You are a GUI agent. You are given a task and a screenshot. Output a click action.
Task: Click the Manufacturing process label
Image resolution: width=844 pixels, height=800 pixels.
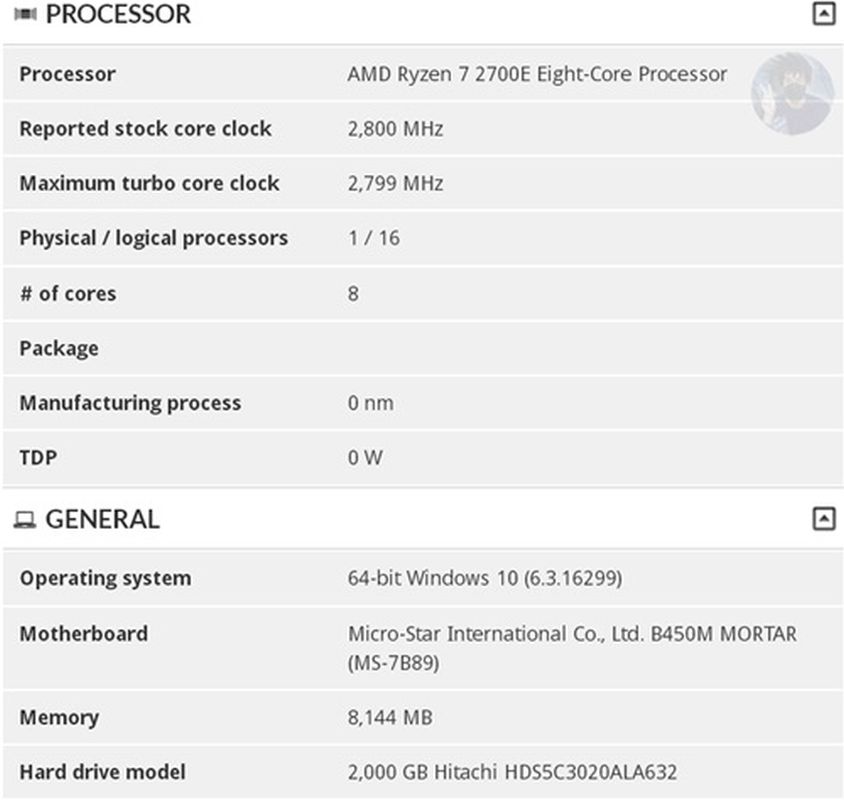[x=130, y=403]
